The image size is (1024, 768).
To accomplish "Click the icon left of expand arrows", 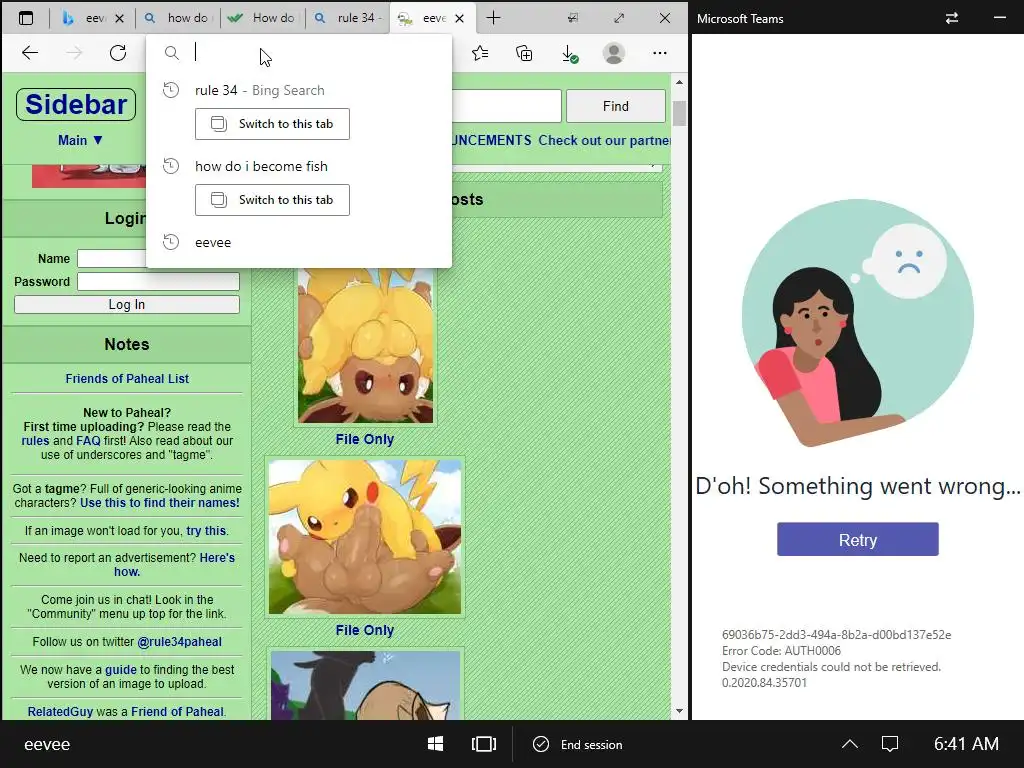I will coord(573,18).
